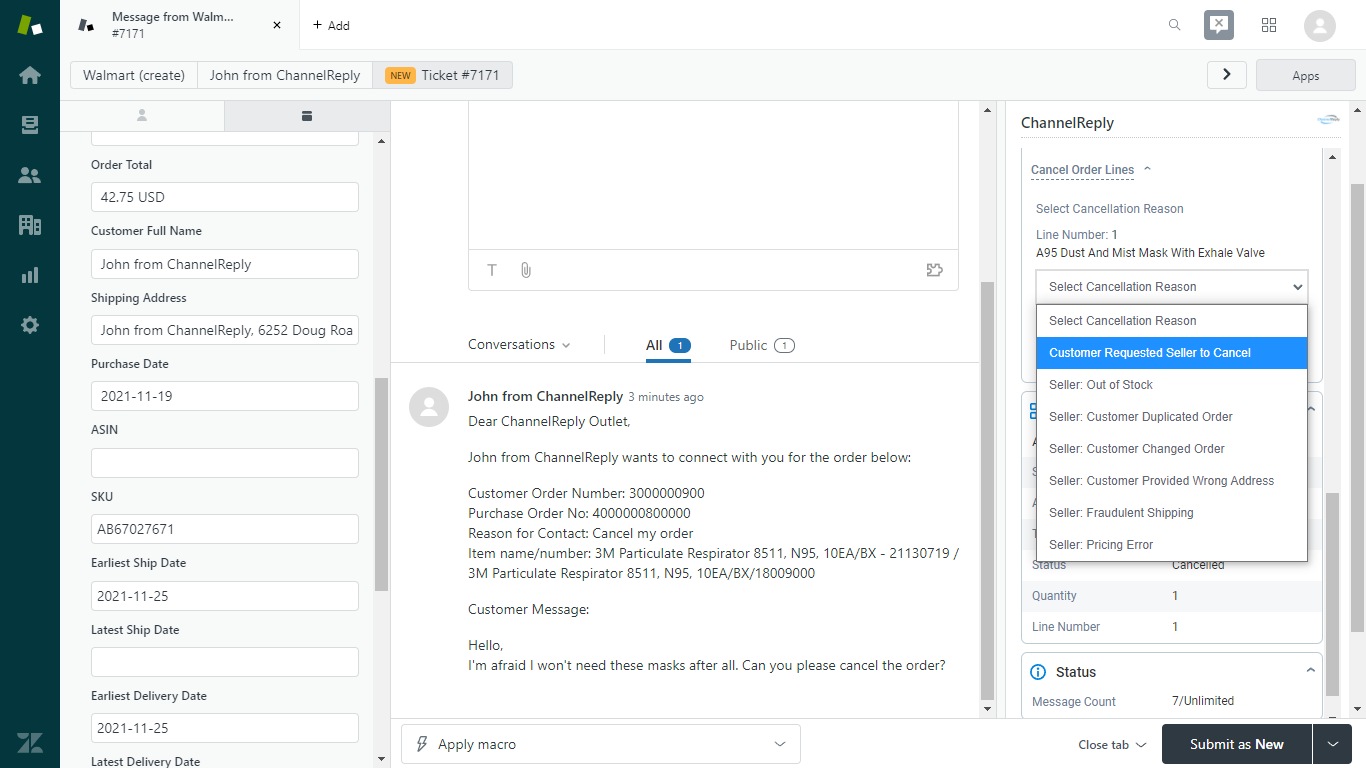This screenshot has width=1366, height=768.
Task: Click the SKU field AB67027671
Action: coord(225,529)
